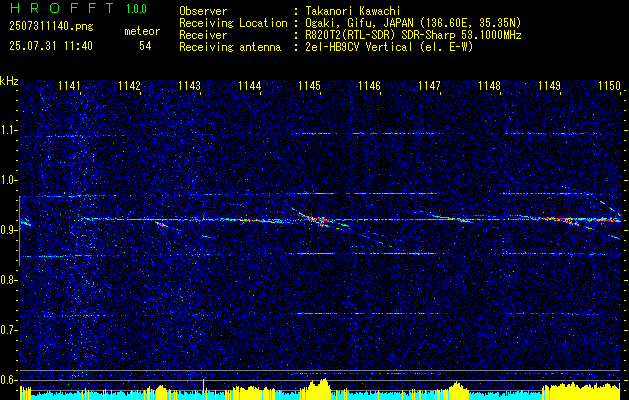Viewport: 629px width, 400px height.
Task: Click the date stamp 25.07.31 11:40
Action: point(51,46)
